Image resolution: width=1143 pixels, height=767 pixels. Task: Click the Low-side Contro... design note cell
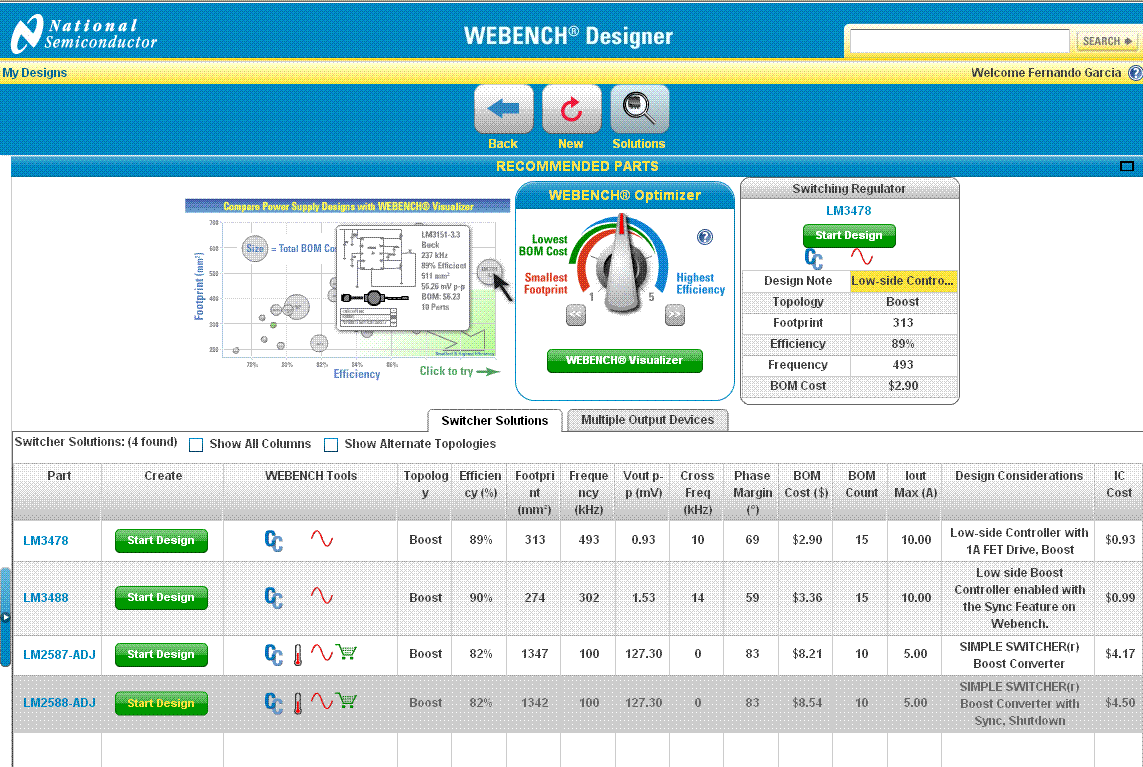[903, 281]
